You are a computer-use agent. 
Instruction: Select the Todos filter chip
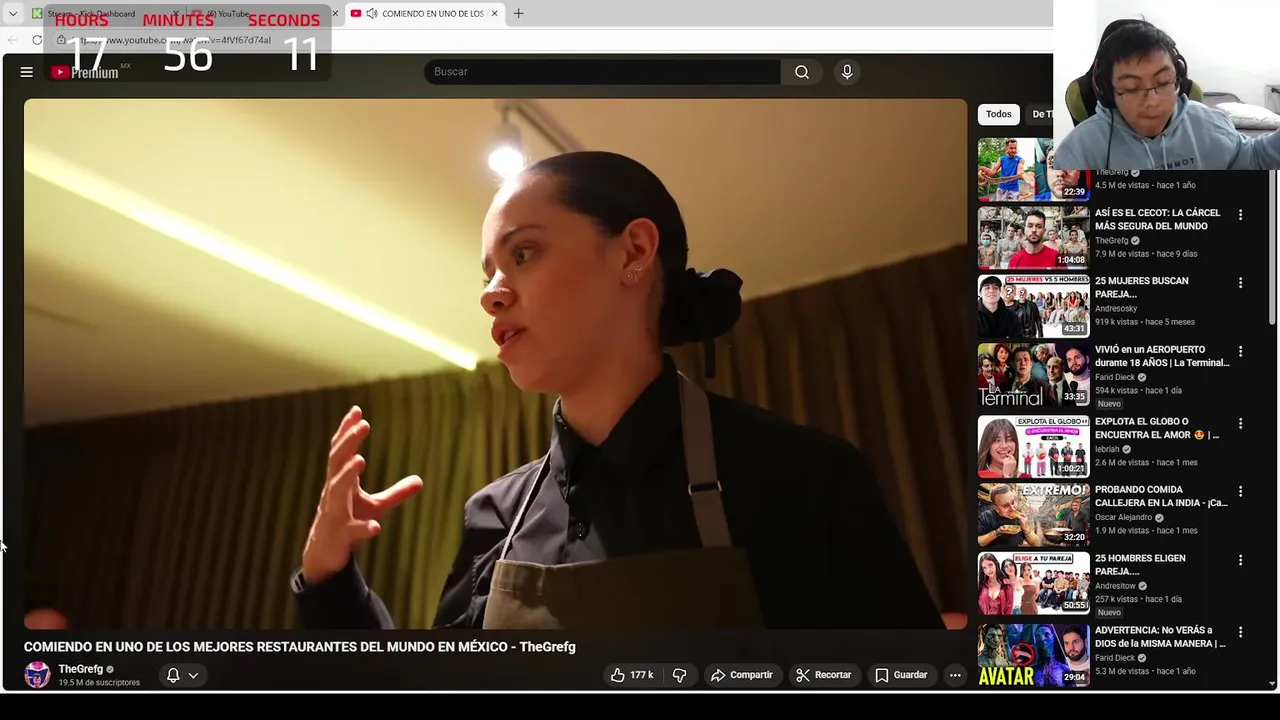(998, 114)
